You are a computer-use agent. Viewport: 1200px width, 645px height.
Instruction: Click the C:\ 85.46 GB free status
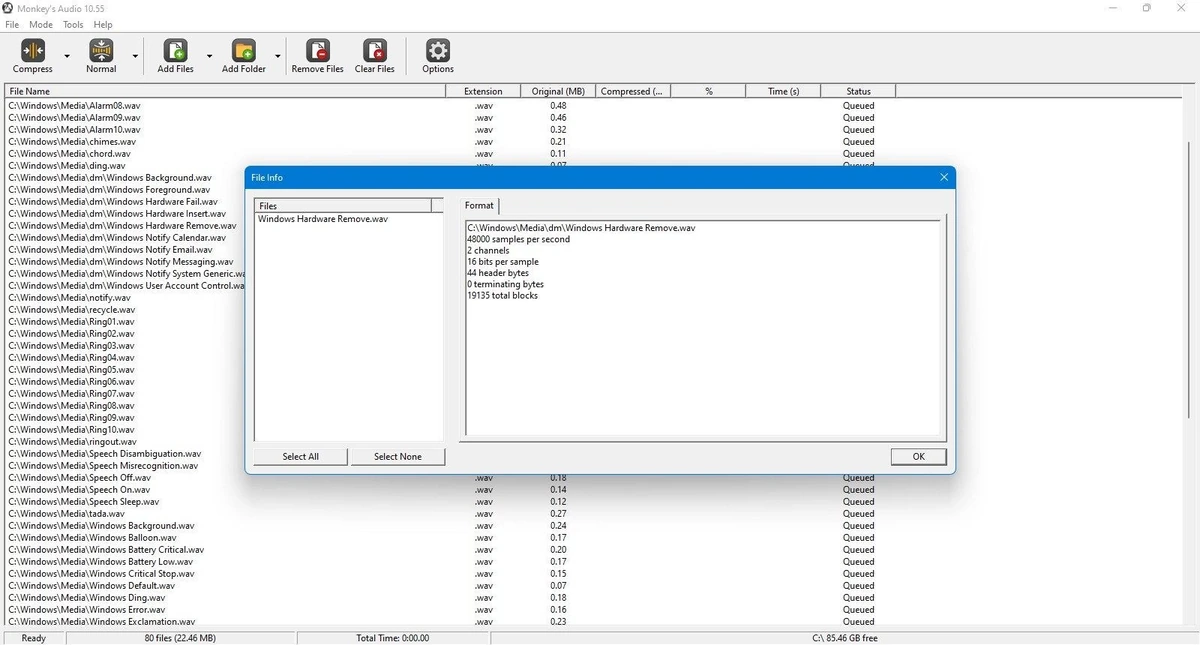point(844,637)
